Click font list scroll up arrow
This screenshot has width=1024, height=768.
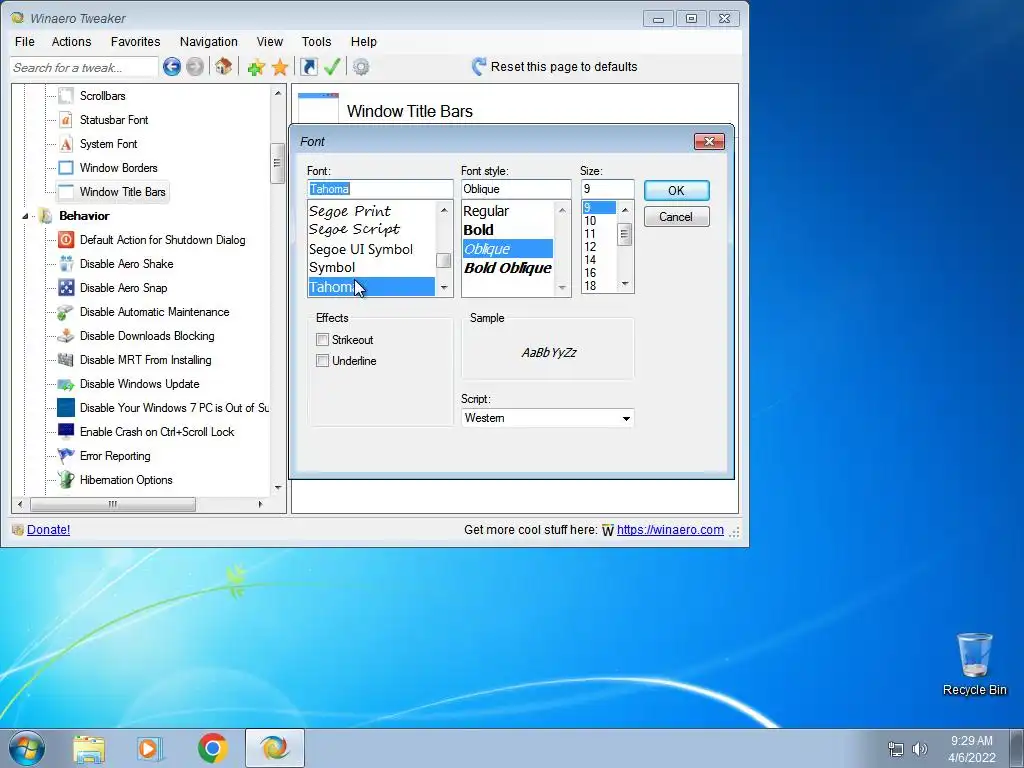pyautogui.click(x=444, y=210)
